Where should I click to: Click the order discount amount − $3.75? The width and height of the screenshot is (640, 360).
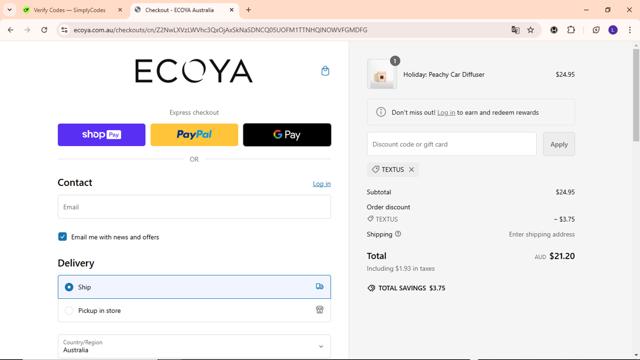tap(564, 219)
